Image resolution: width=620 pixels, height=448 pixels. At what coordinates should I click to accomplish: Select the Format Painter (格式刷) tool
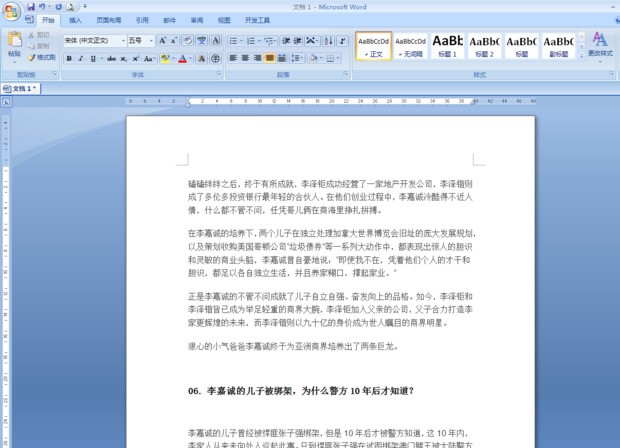(x=41, y=58)
